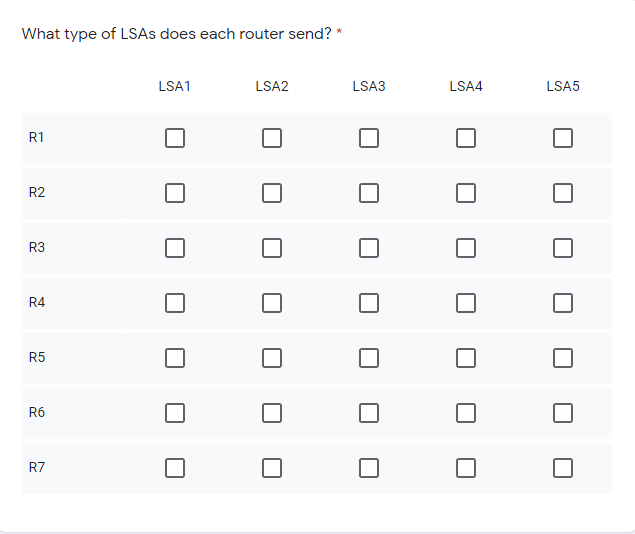Enable LSA4 checkbox in row R2
The width and height of the screenshot is (635, 534).
[x=466, y=193]
